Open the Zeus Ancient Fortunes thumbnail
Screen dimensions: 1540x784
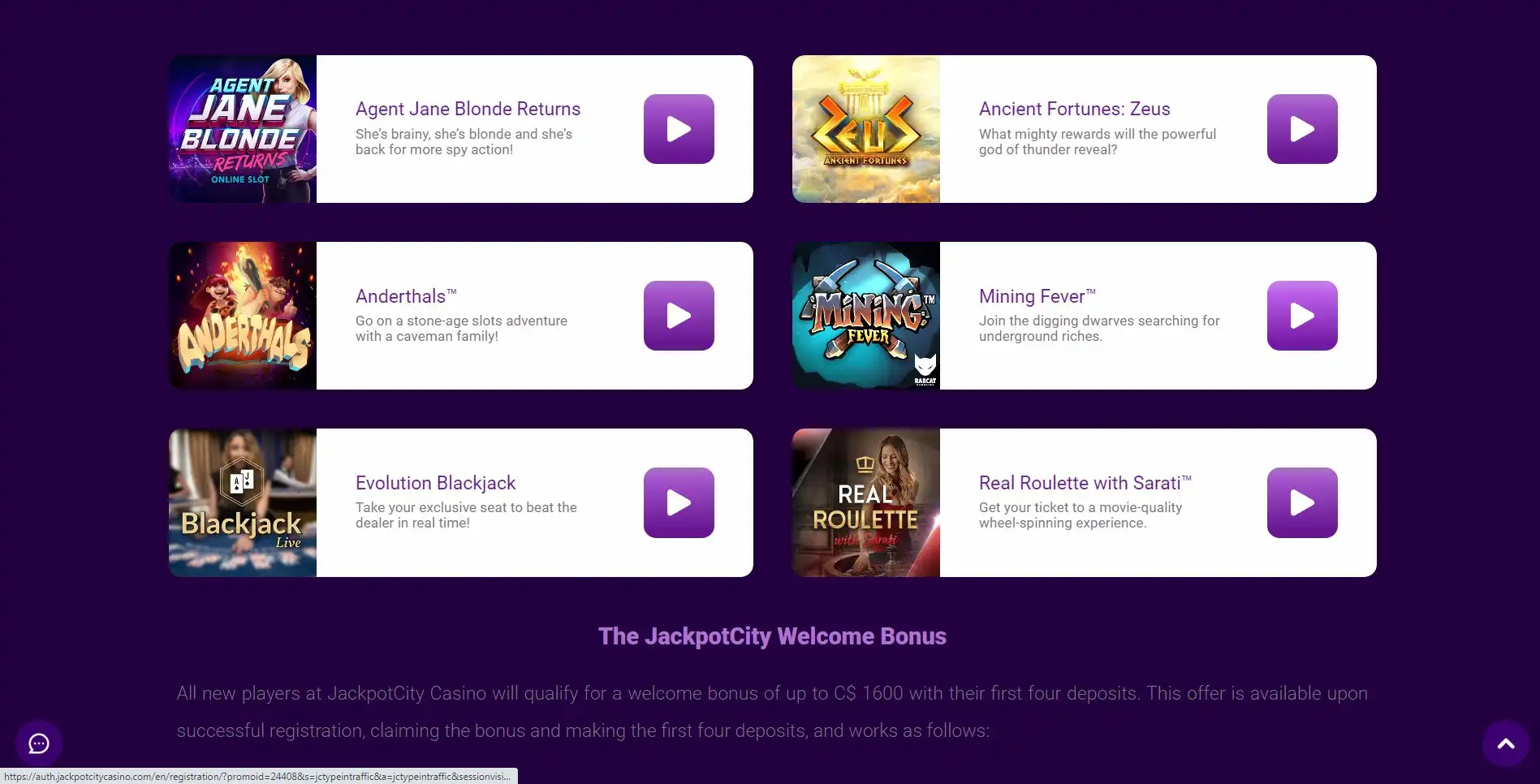866,129
